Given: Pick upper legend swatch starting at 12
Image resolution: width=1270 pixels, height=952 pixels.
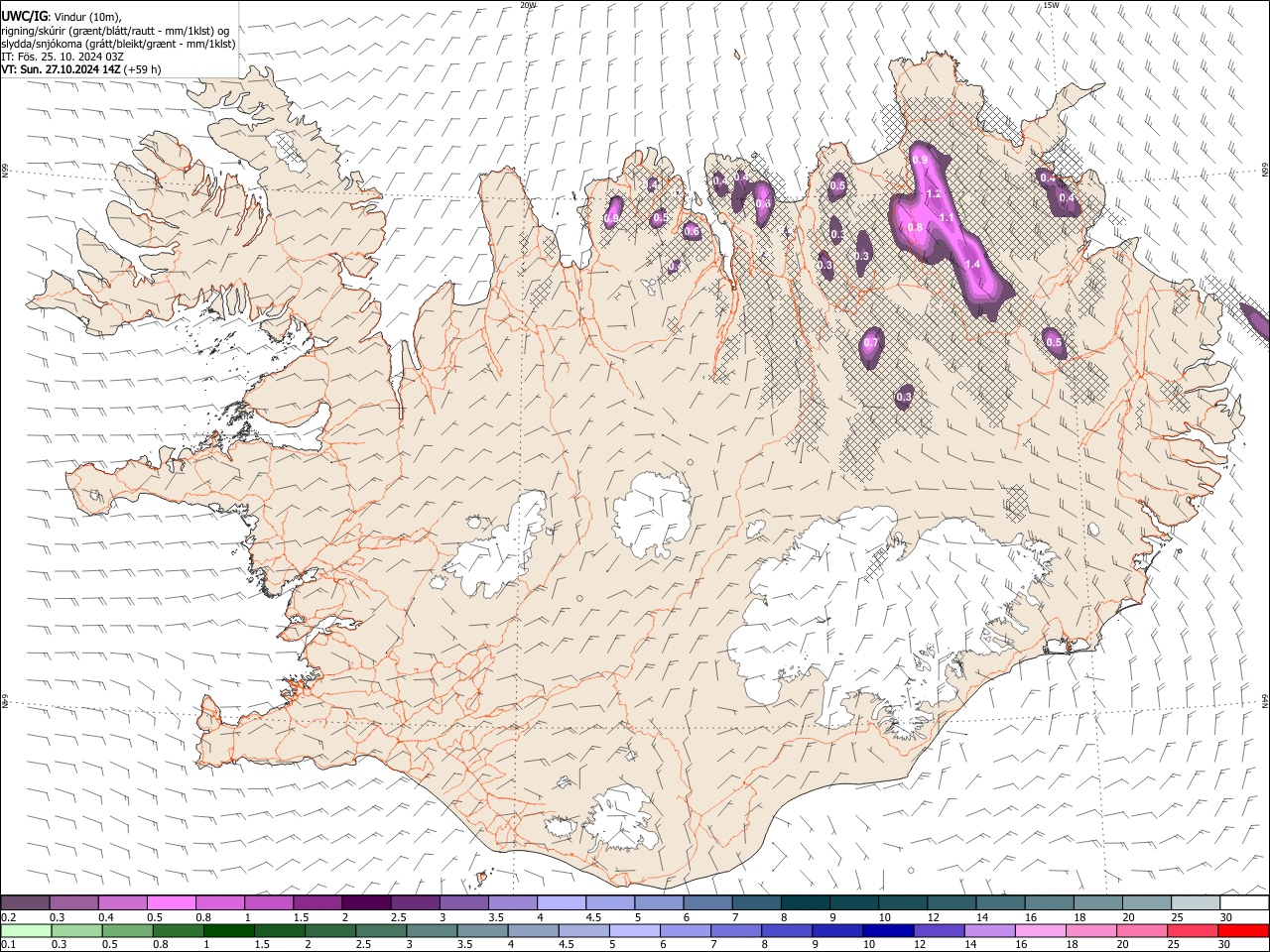Looking at the screenshot, I should click(x=951, y=902).
